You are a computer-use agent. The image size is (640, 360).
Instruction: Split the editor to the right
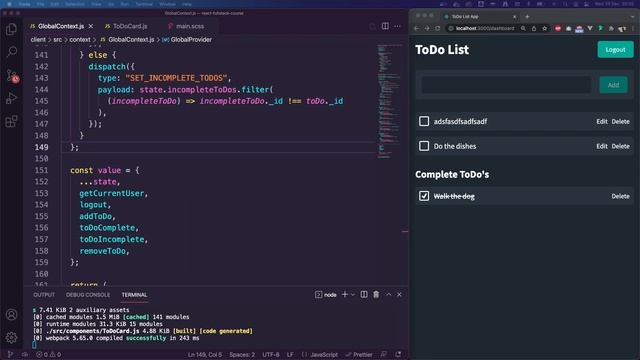pyautogui.click(x=385, y=26)
